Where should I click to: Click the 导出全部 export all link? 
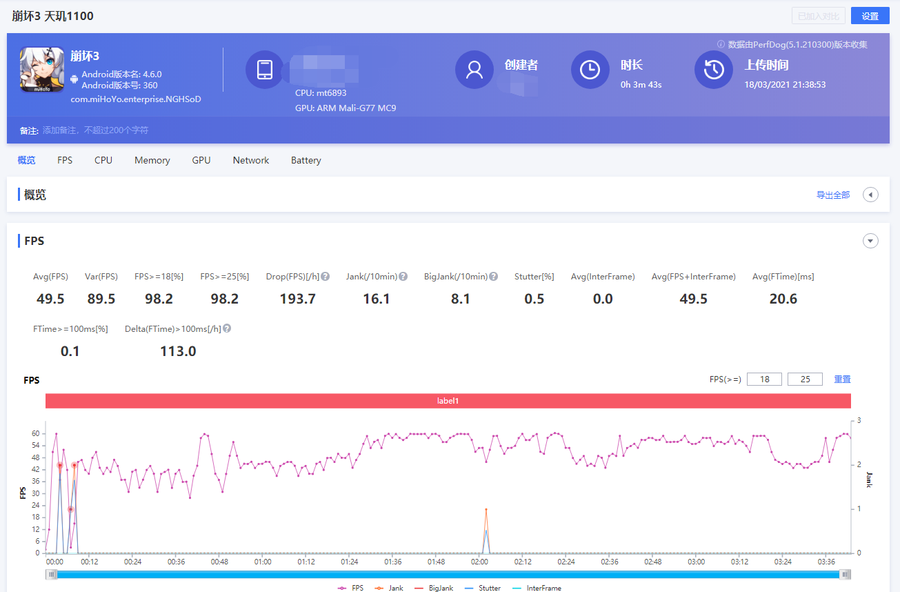click(832, 195)
